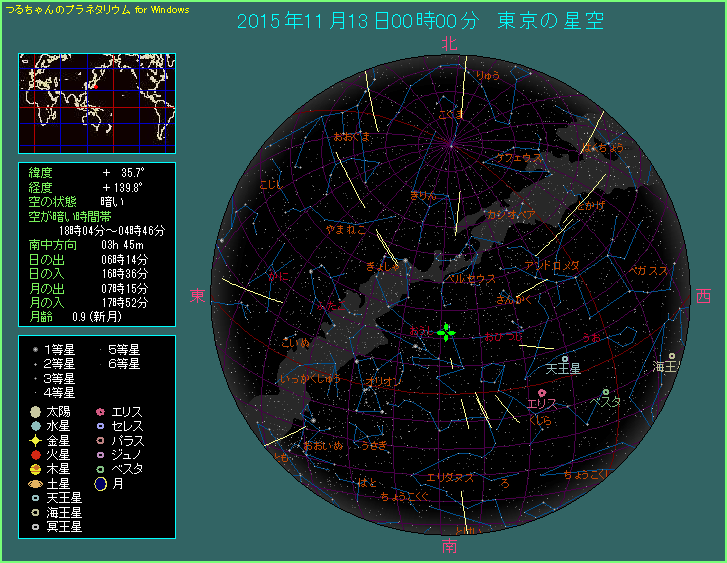Viewport: 727px width, 563px height.
Task: Click the Neptune (海王星) marker near the western edge
Action: [x=671, y=356]
